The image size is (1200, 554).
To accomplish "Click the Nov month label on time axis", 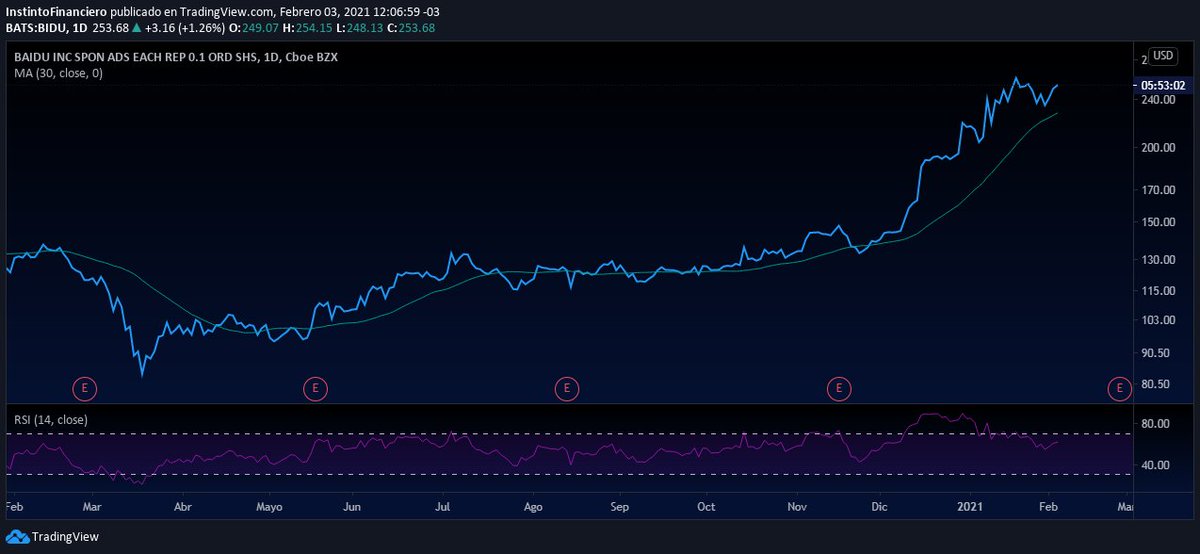I will pyautogui.click(x=797, y=507).
